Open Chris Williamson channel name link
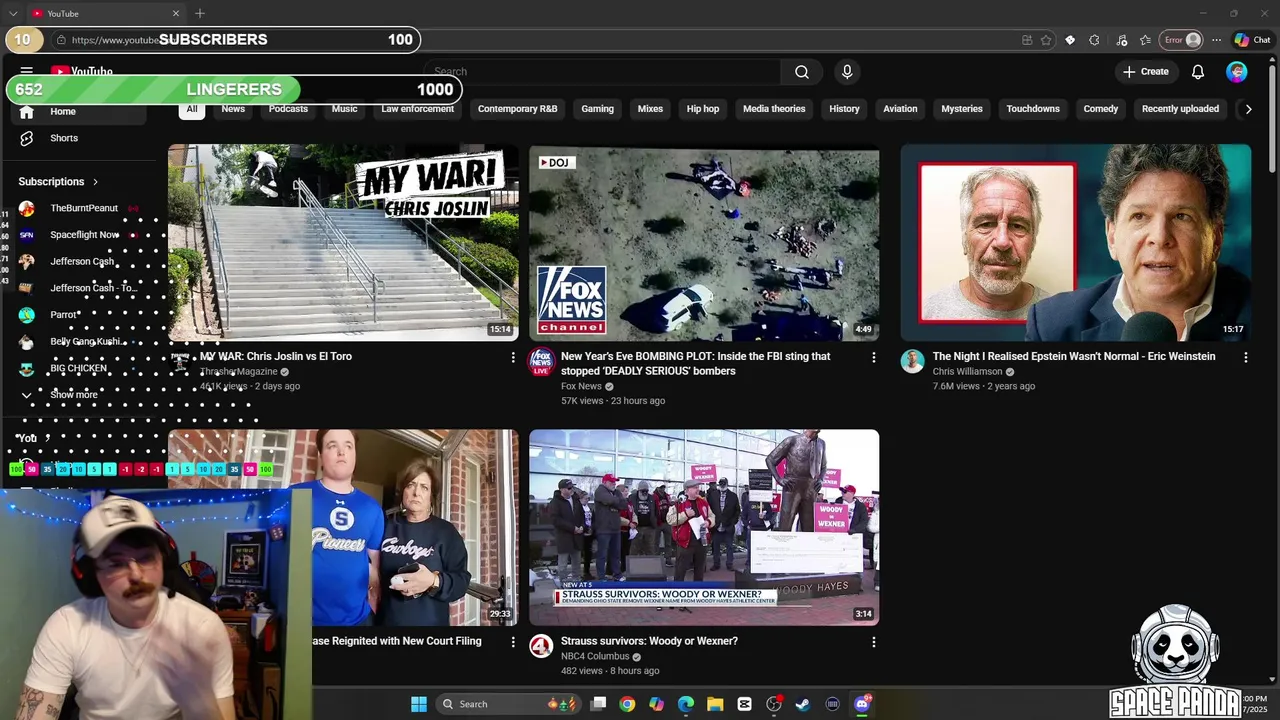1280x720 pixels. 967,371
